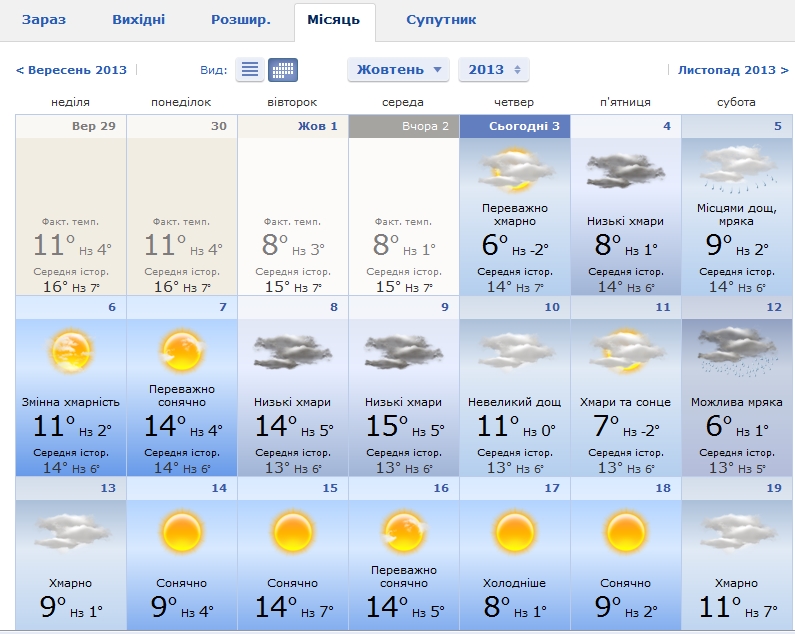
Task: Open the Супутник tab
Action: (441, 20)
